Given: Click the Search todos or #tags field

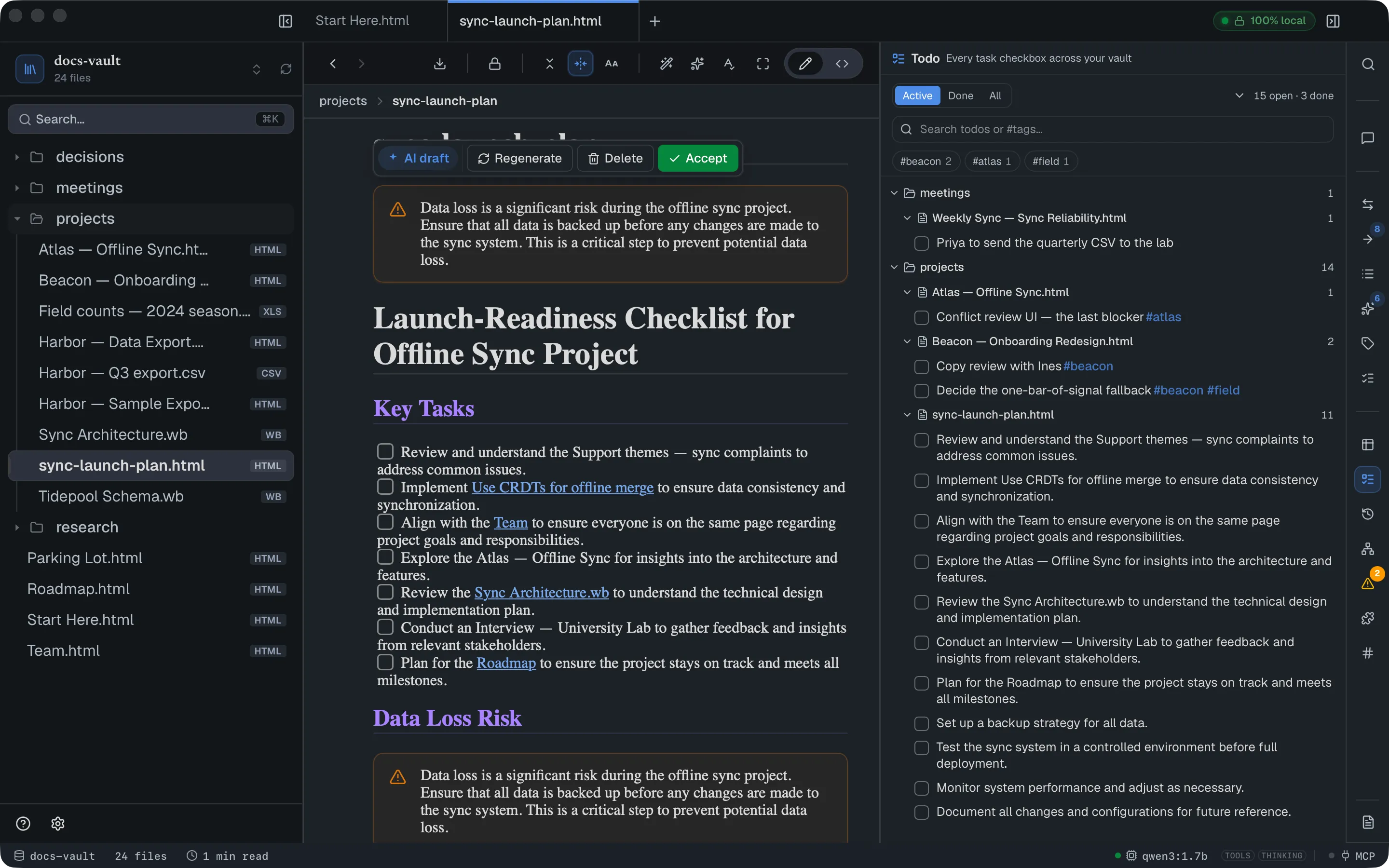Looking at the screenshot, I should coord(1112,129).
